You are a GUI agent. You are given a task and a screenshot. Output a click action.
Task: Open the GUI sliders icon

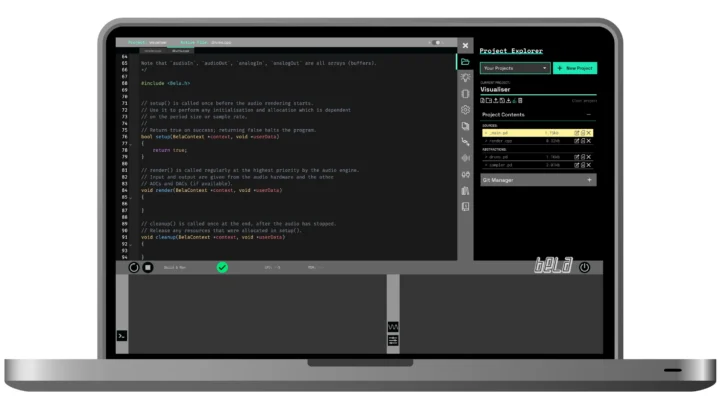pyautogui.click(x=393, y=341)
